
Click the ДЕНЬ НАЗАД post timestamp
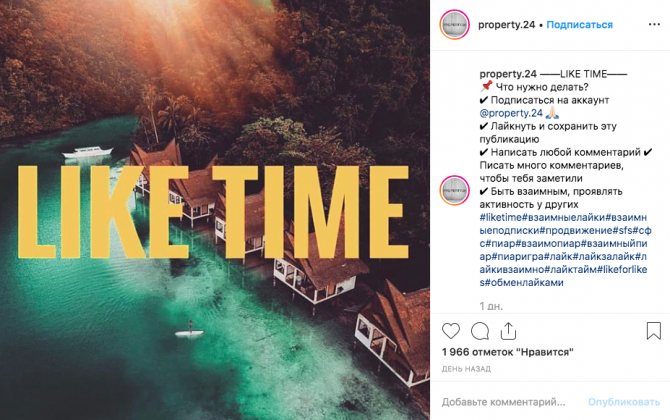pyautogui.click(x=466, y=369)
